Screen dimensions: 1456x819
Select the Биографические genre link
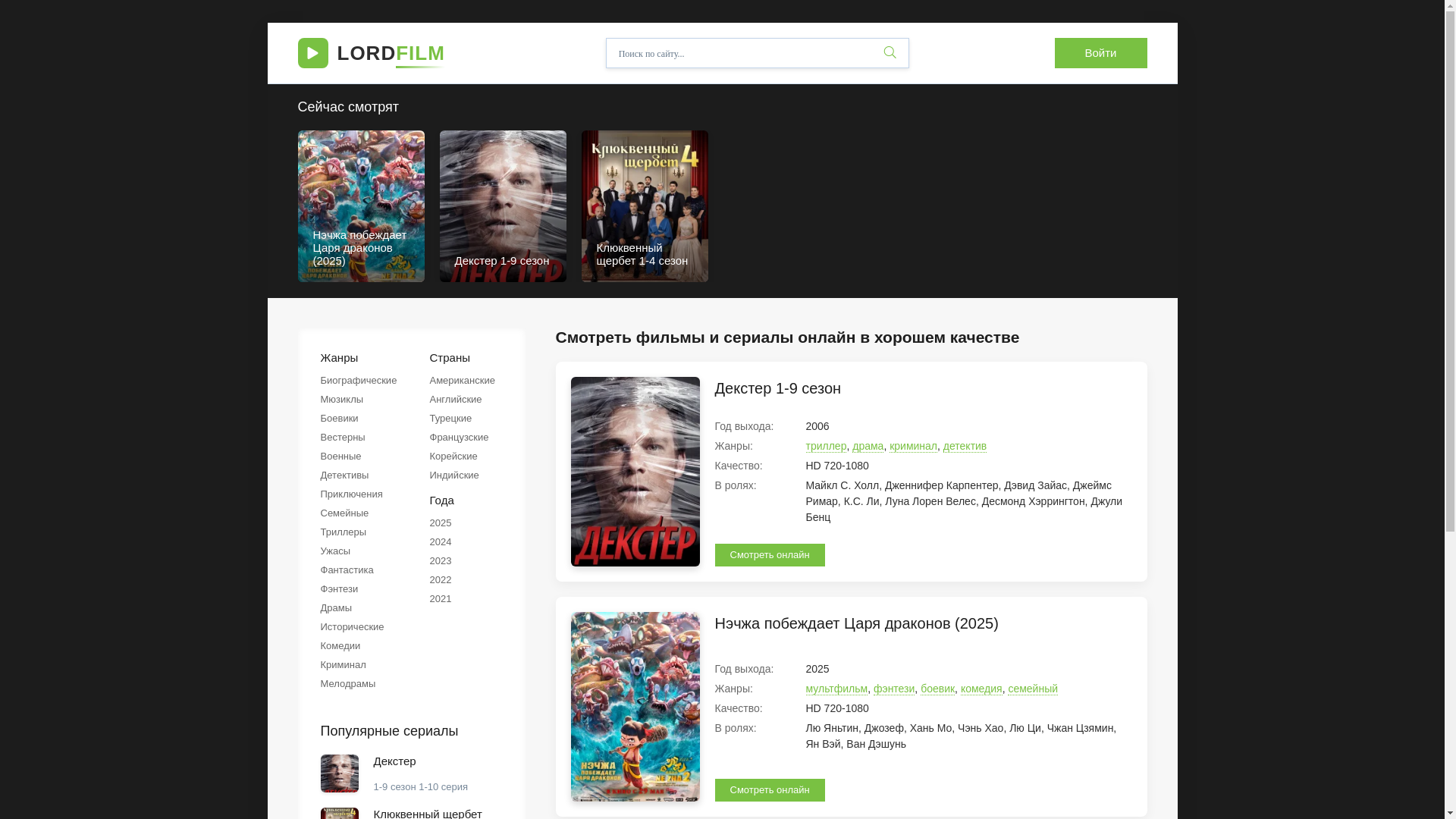[x=358, y=381]
